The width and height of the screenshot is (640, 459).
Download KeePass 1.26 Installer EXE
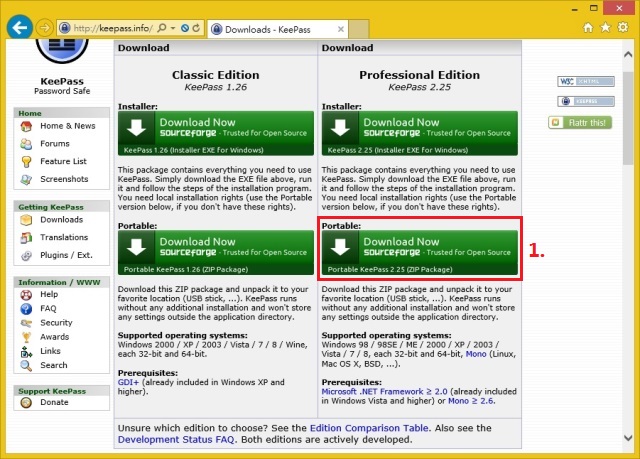215,134
